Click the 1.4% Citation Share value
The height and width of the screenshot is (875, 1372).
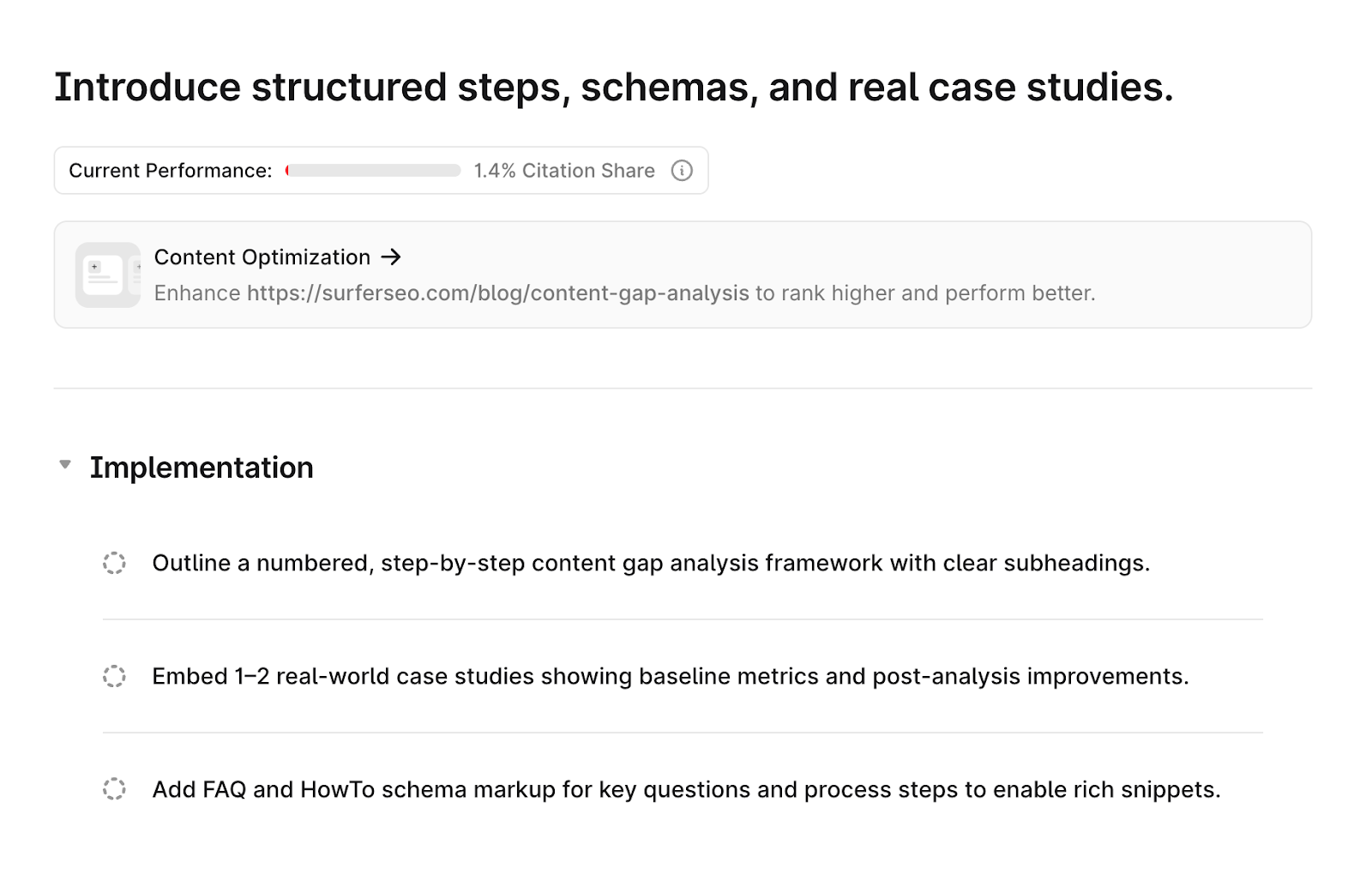pyautogui.click(x=563, y=171)
